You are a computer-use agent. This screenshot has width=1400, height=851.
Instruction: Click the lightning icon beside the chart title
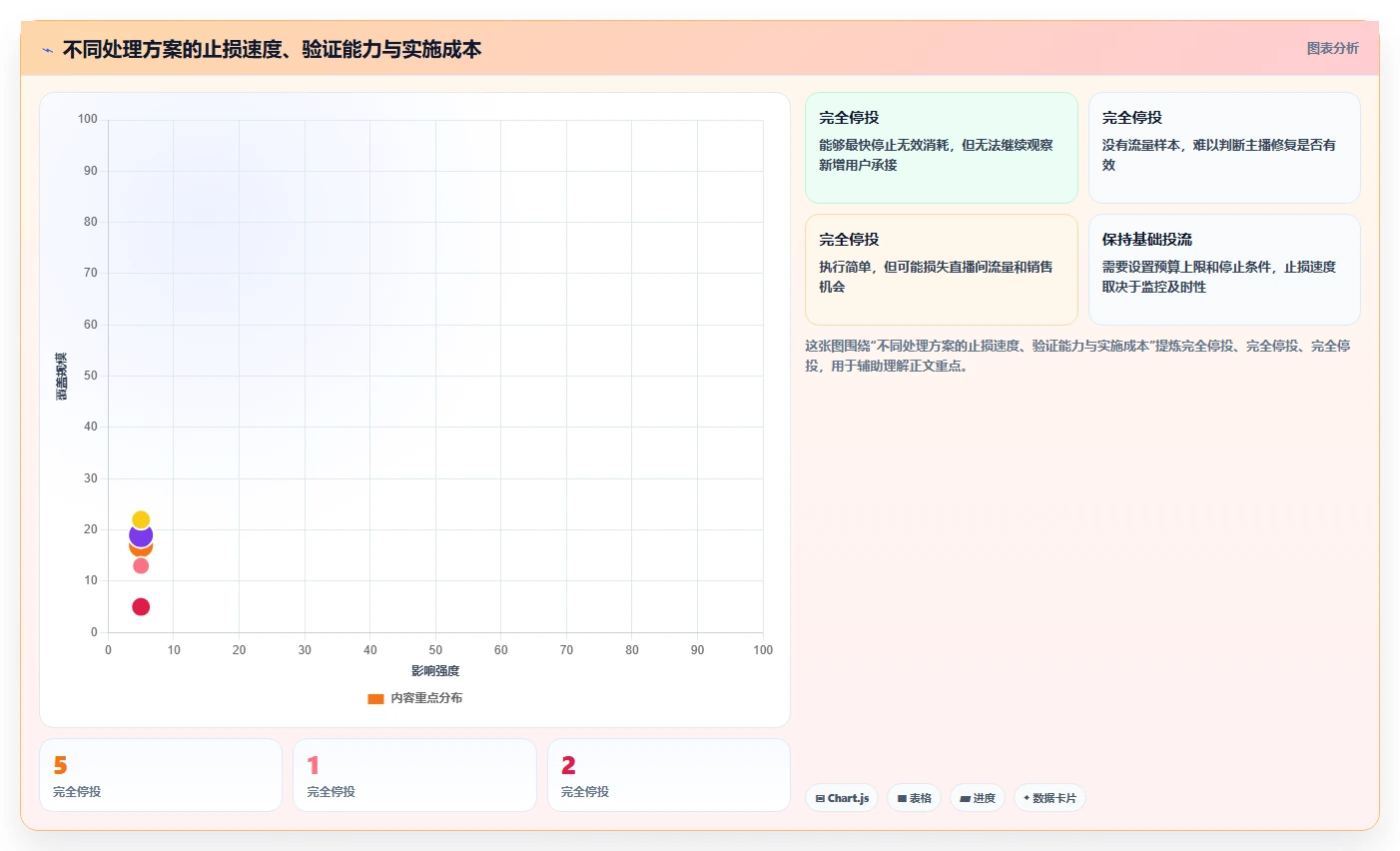[47, 50]
